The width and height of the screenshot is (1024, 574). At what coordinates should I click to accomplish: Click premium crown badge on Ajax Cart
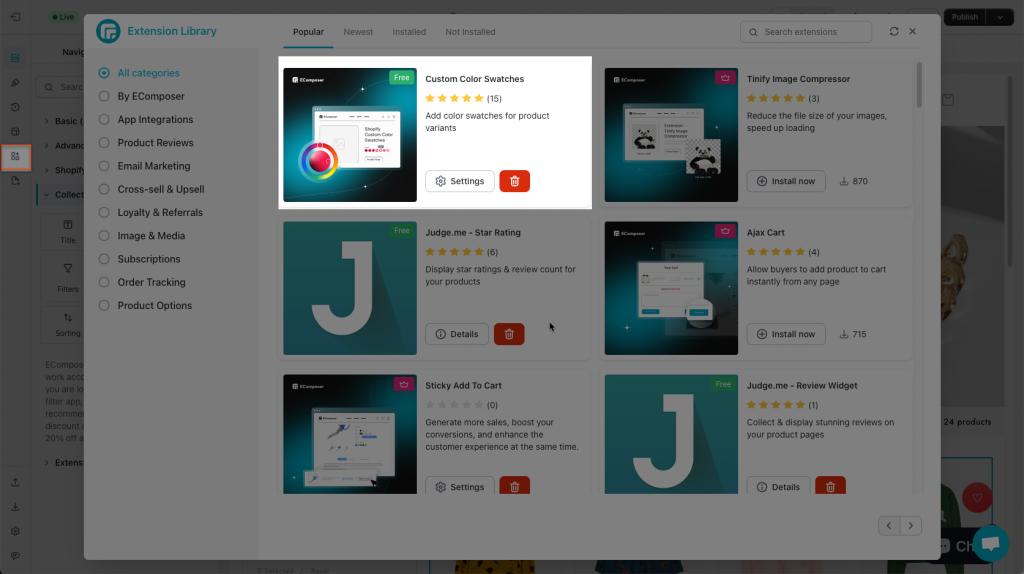725,231
